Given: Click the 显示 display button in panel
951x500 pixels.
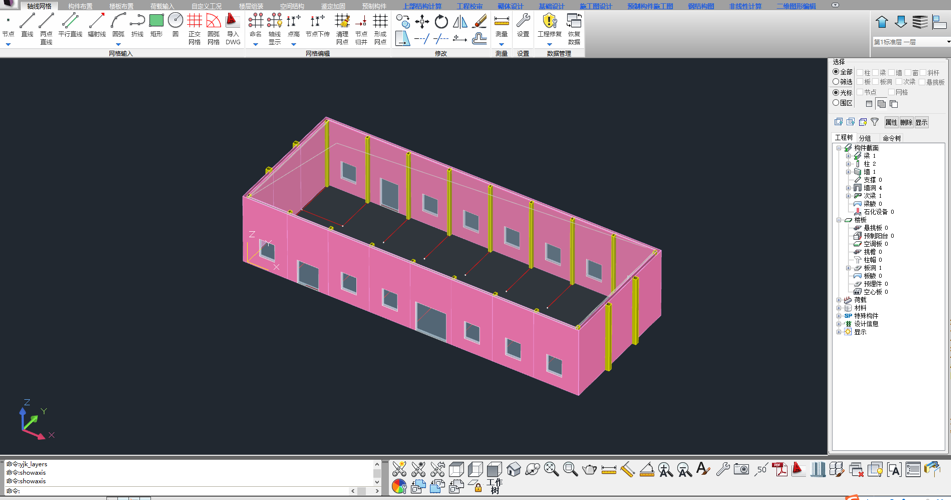Looking at the screenshot, I should (x=921, y=122).
